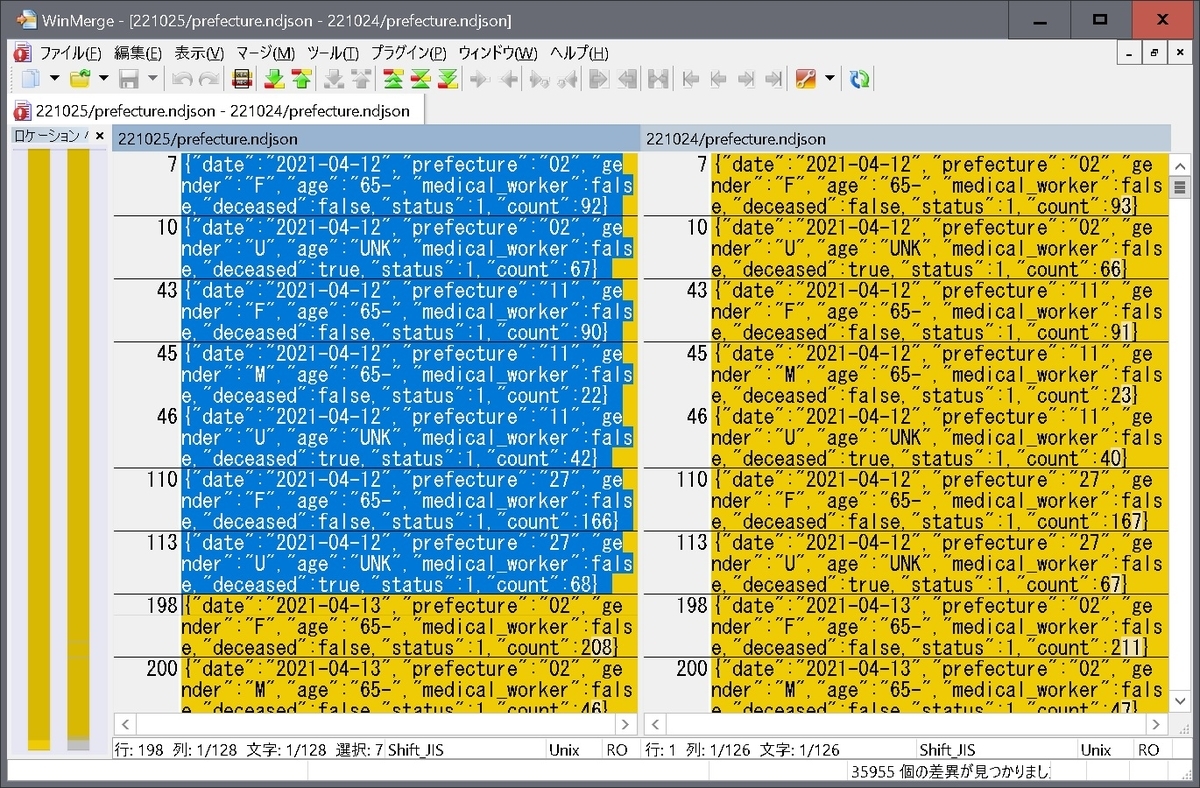The height and width of the screenshot is (788, 1200).
Task: Click the 35955 個の差異 status message
Action: click(x=950, y=771)
